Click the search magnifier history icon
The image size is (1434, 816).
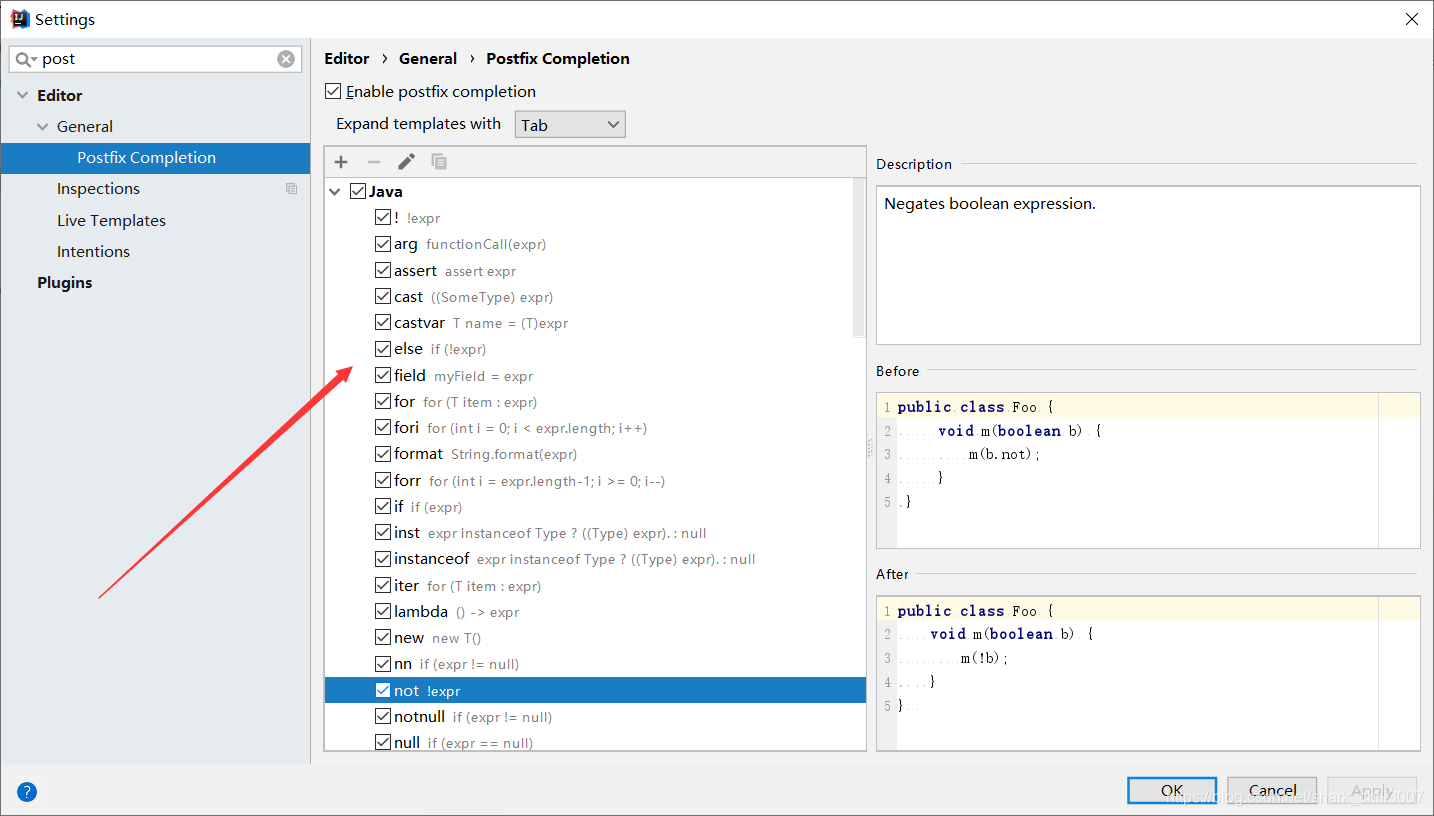pos(26,60)
